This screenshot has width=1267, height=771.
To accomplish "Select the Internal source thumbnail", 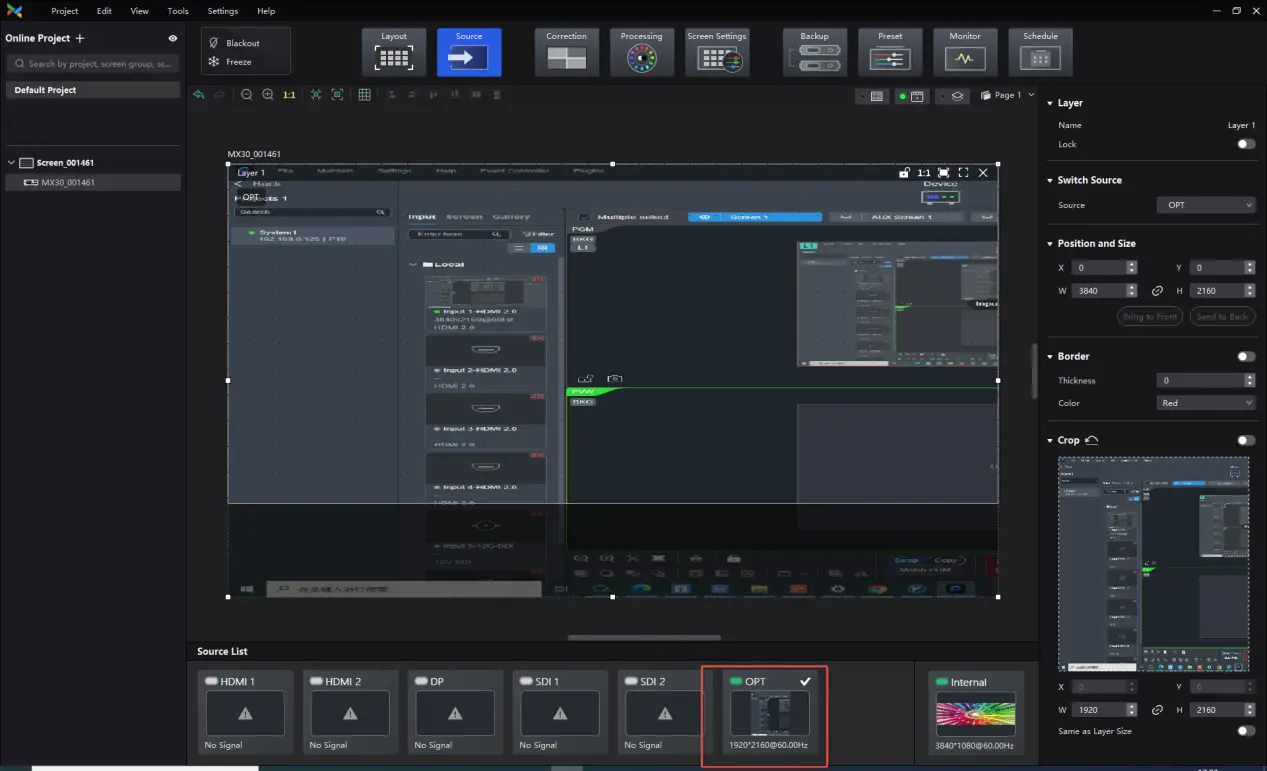I will tap(975, 714).
